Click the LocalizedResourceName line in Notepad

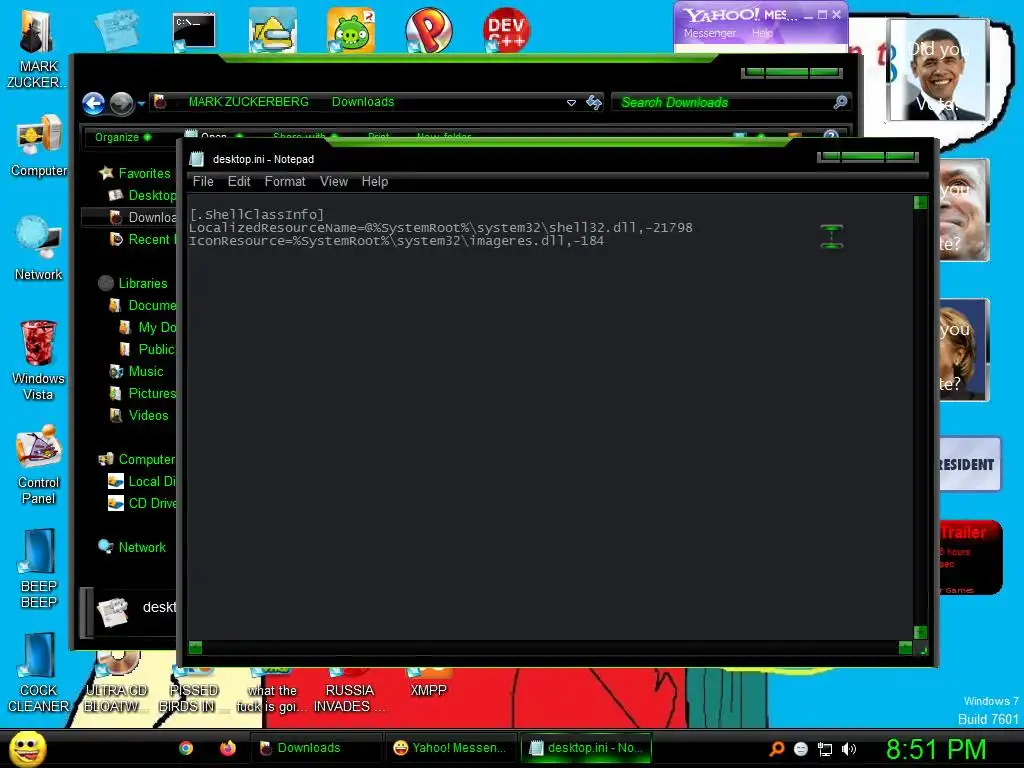click(x=441, y=227)
